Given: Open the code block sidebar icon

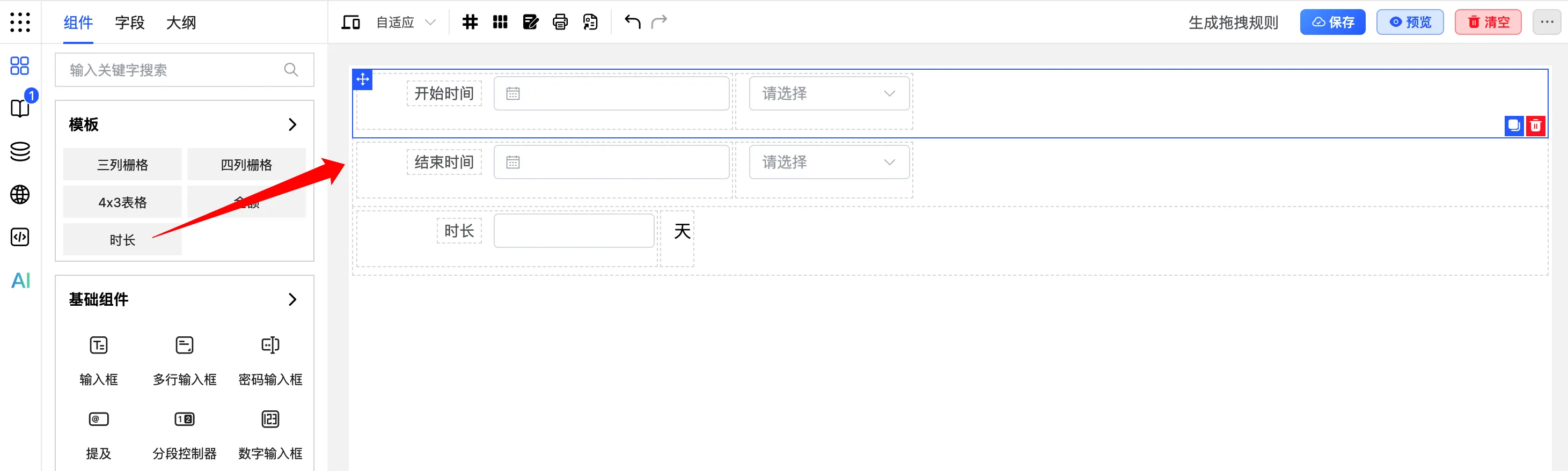Looking at the screenshot, I should [20, 237].
